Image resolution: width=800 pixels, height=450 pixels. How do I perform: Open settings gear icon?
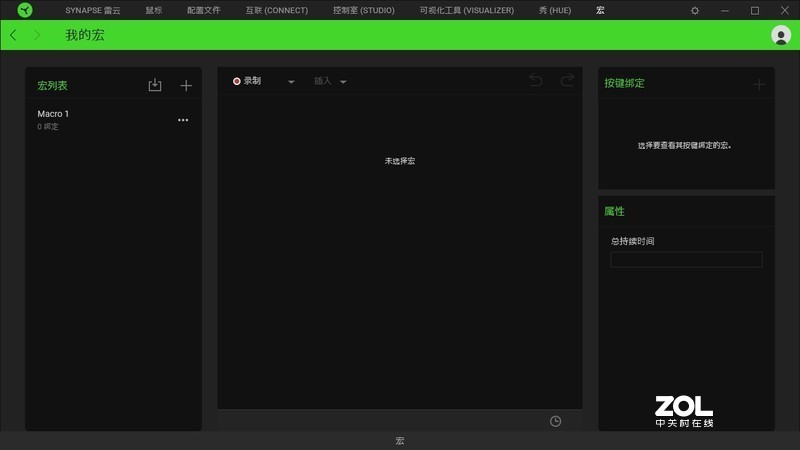tap(695, 10)
